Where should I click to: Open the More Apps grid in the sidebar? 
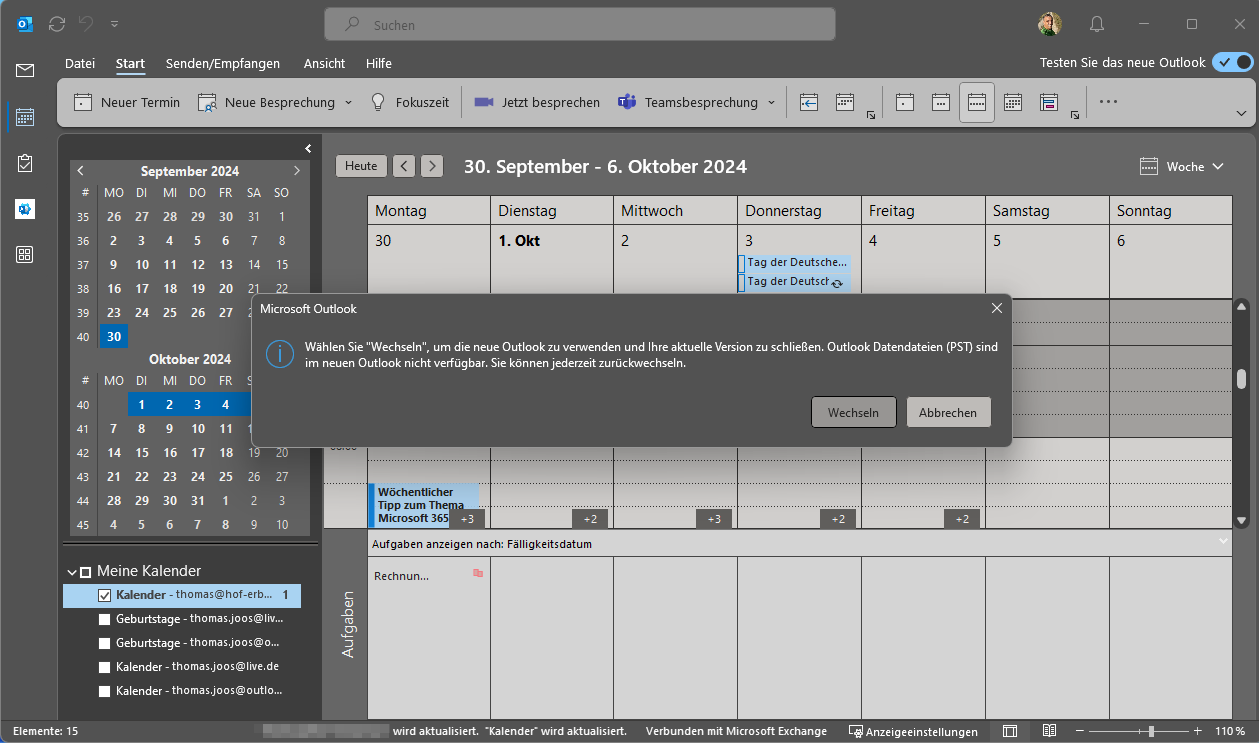click(x=25, y=255)
